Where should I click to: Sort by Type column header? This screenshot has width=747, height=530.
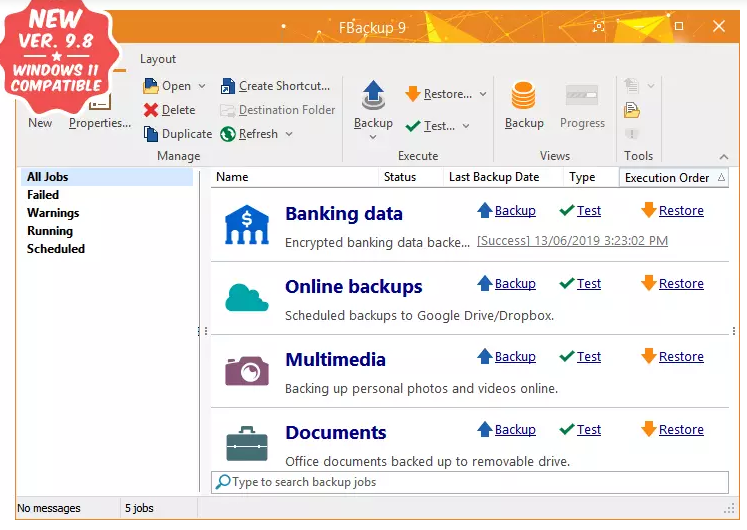point(591,177)
